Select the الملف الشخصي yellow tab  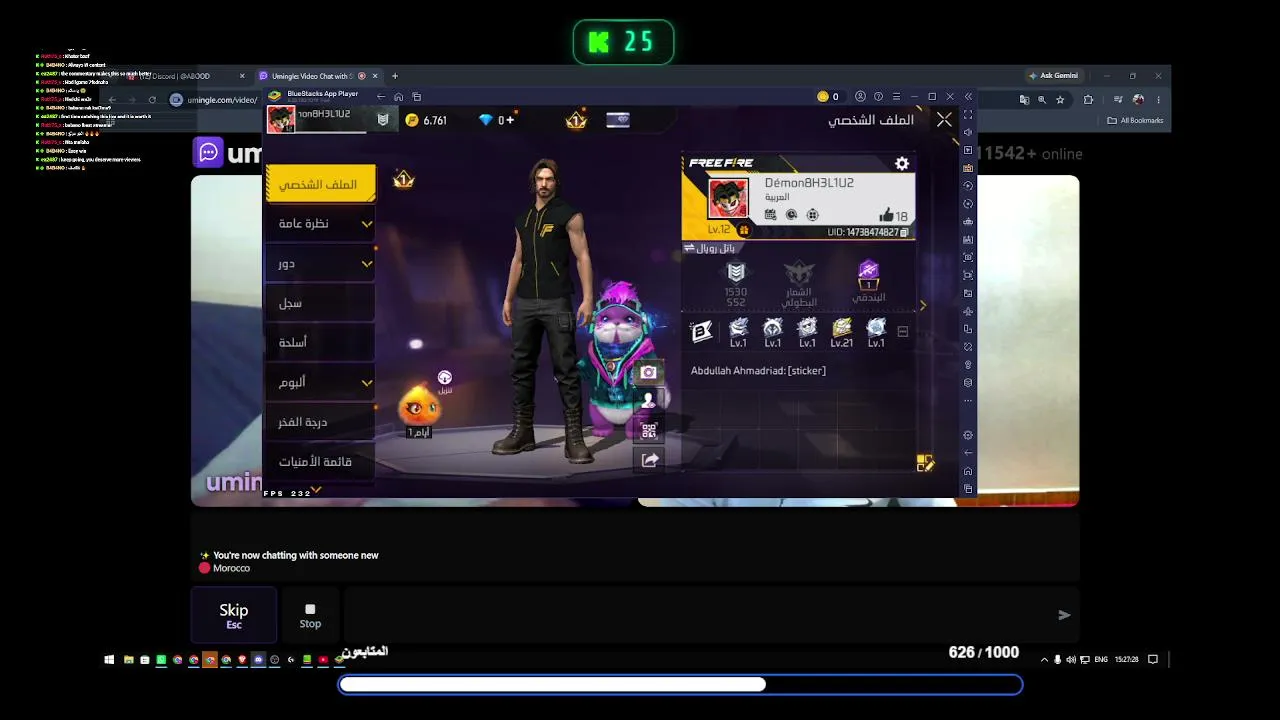pyautogui.click(x=321, y=184)
